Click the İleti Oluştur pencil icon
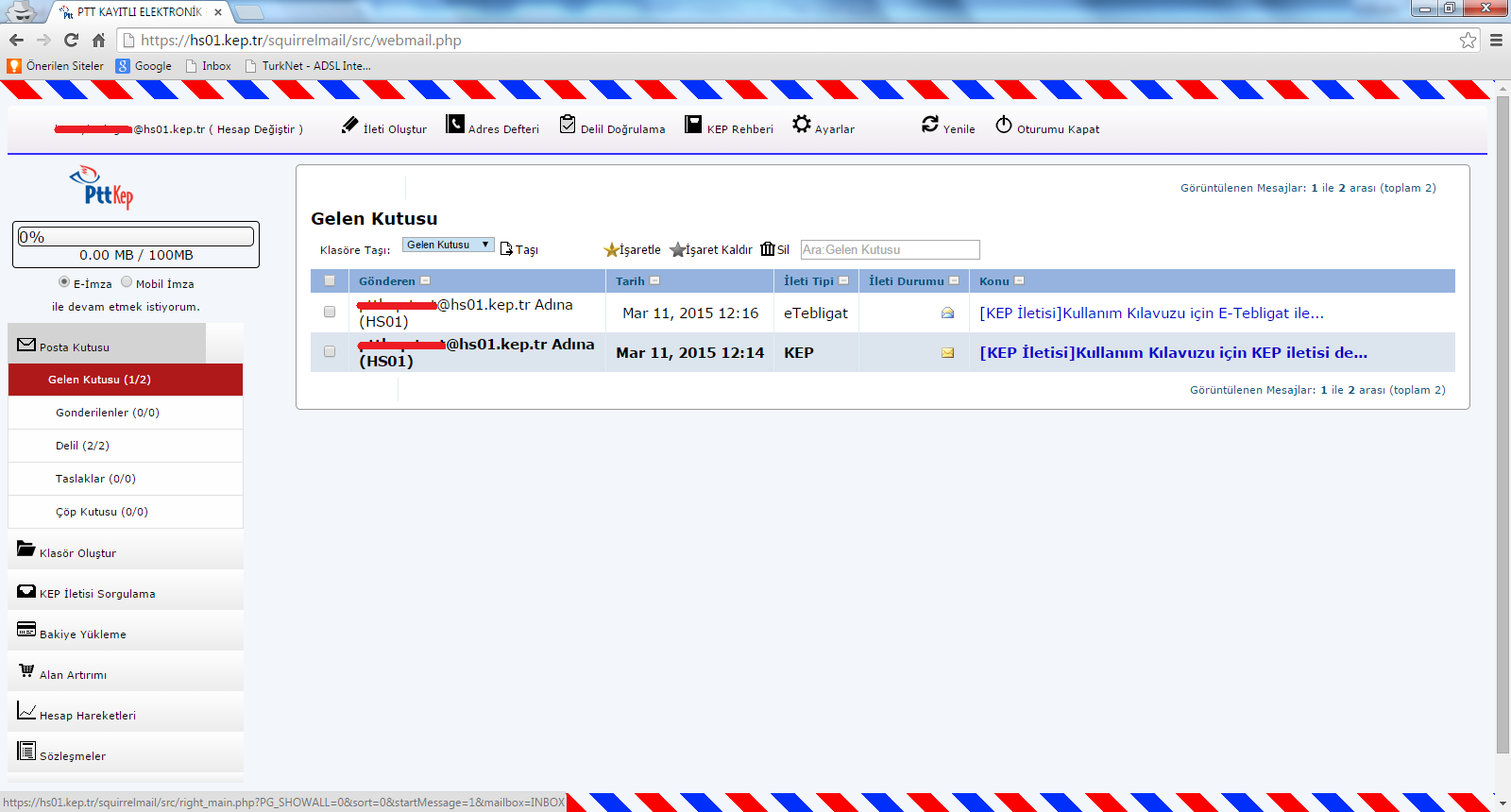Viewport: 1511px width, 812px height. [x=350, y=125]
